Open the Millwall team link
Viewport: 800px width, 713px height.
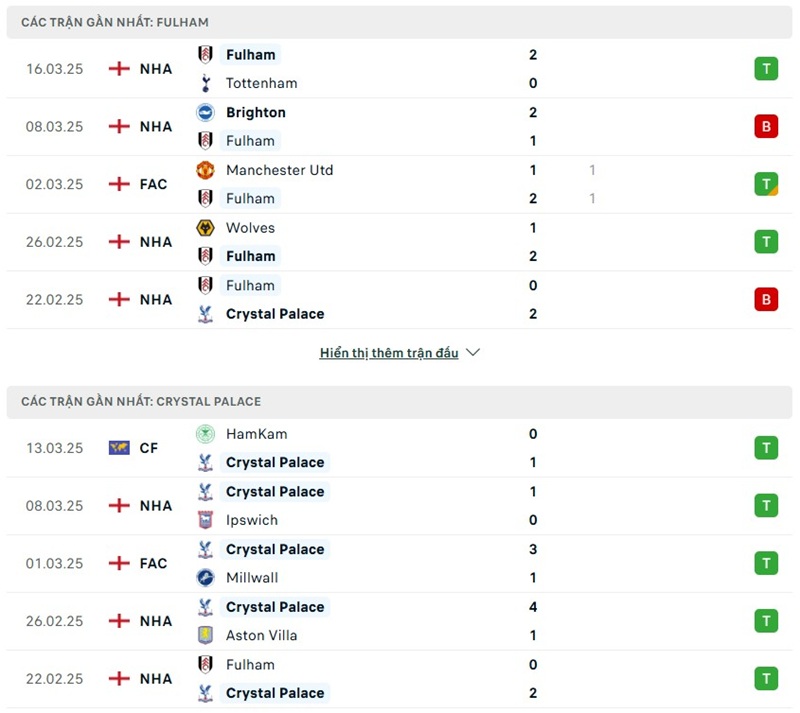click(252, 578)
